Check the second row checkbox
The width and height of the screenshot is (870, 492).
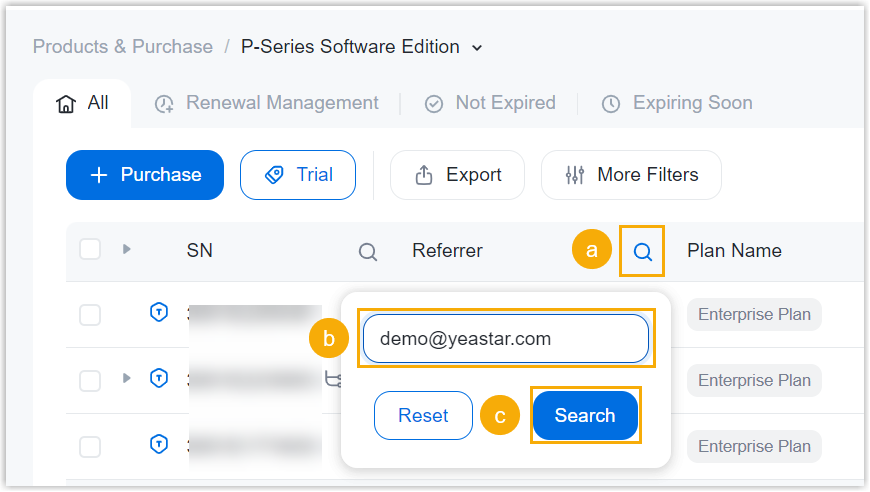(x=90, y=380)
